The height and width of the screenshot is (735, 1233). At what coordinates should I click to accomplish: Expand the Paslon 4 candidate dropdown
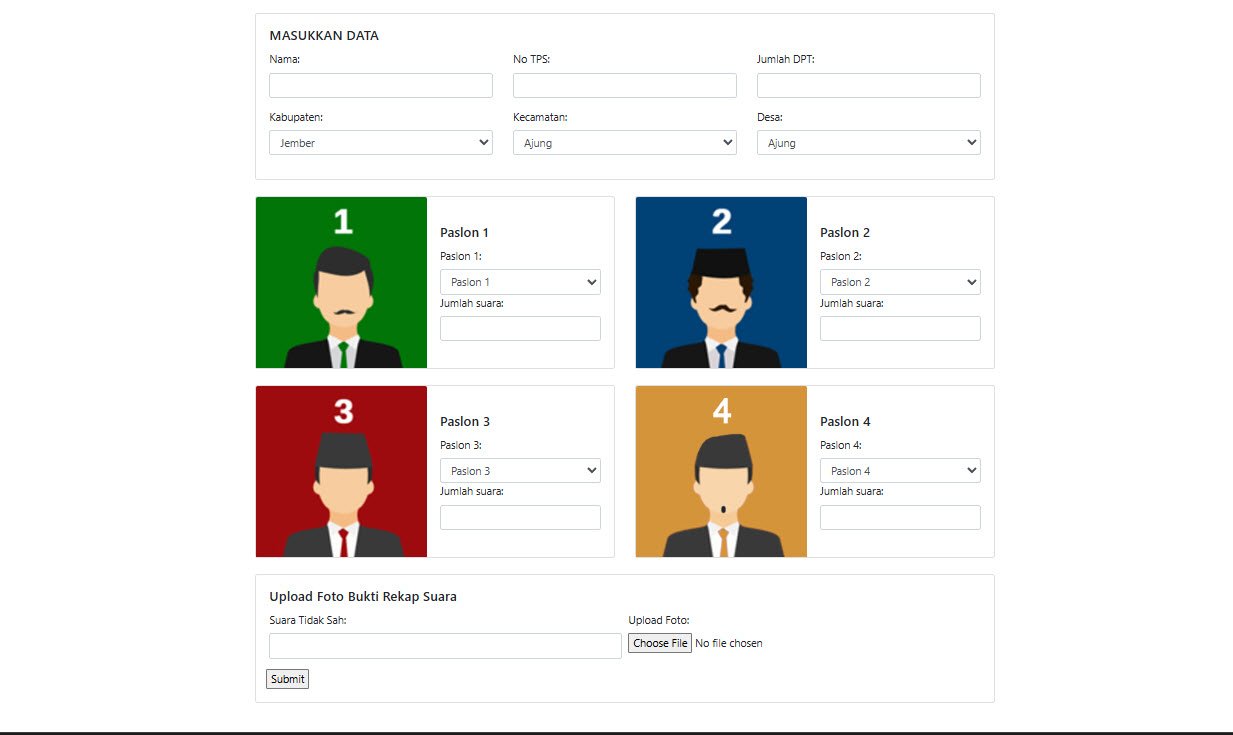[900, 471]
